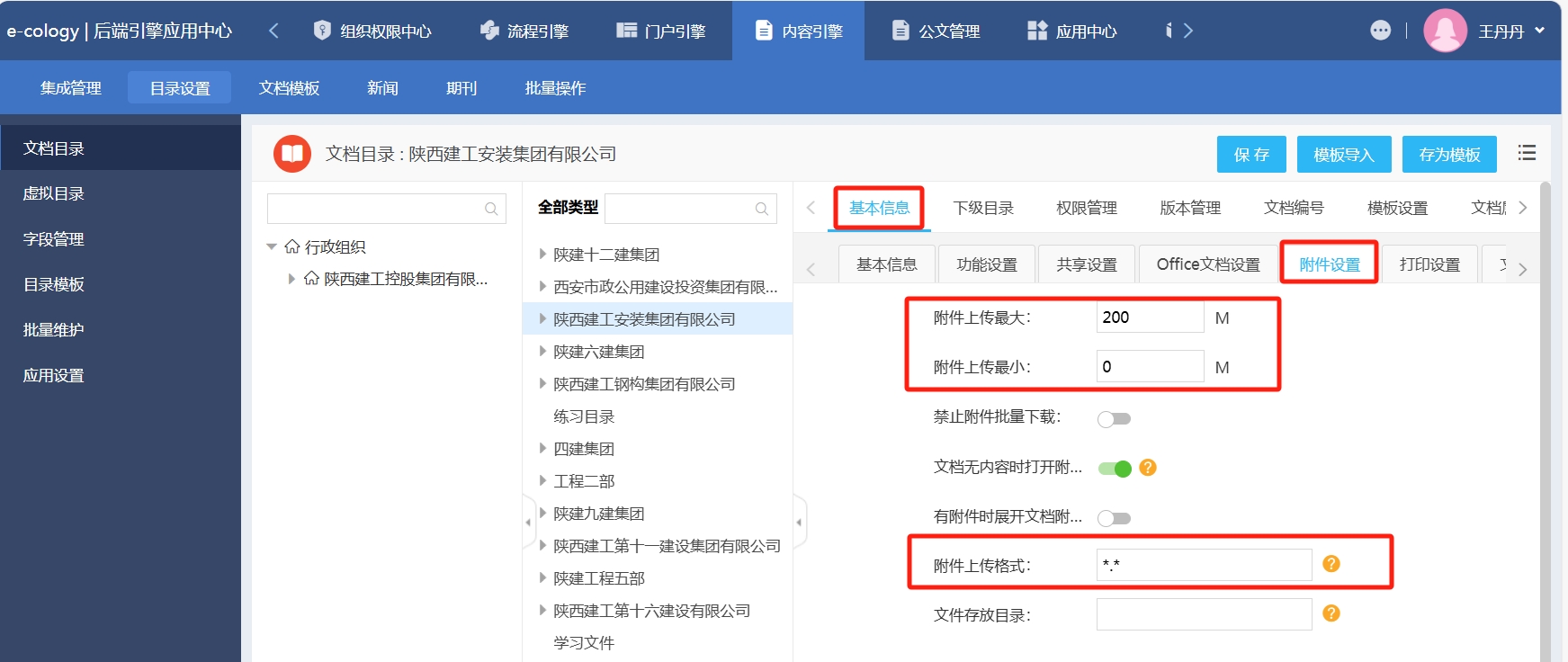
Task: Collapse the 行政组织 tree node
Action: coord(272,246)
